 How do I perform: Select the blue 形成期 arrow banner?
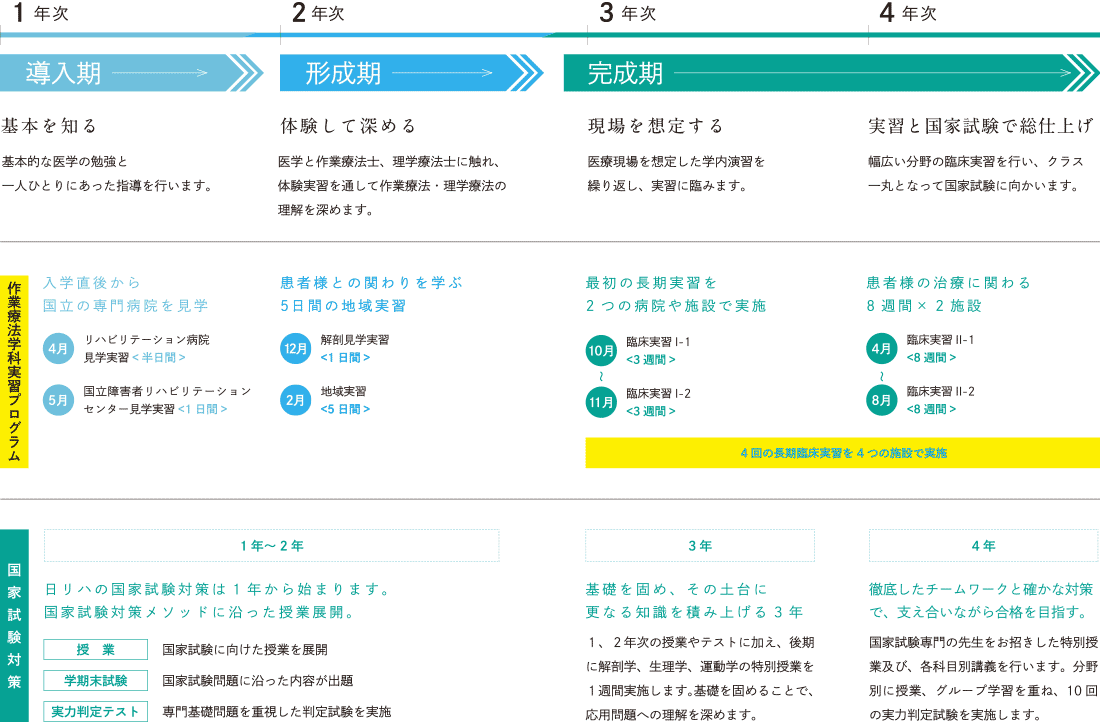coord(410,73)
